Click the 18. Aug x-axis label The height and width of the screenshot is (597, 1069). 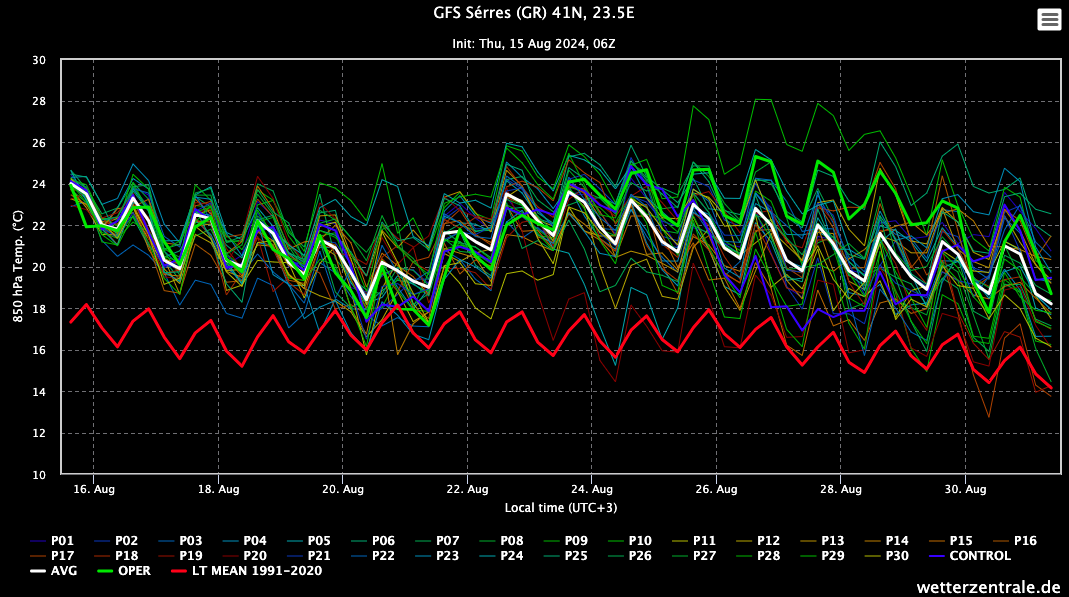coord(218,489)
